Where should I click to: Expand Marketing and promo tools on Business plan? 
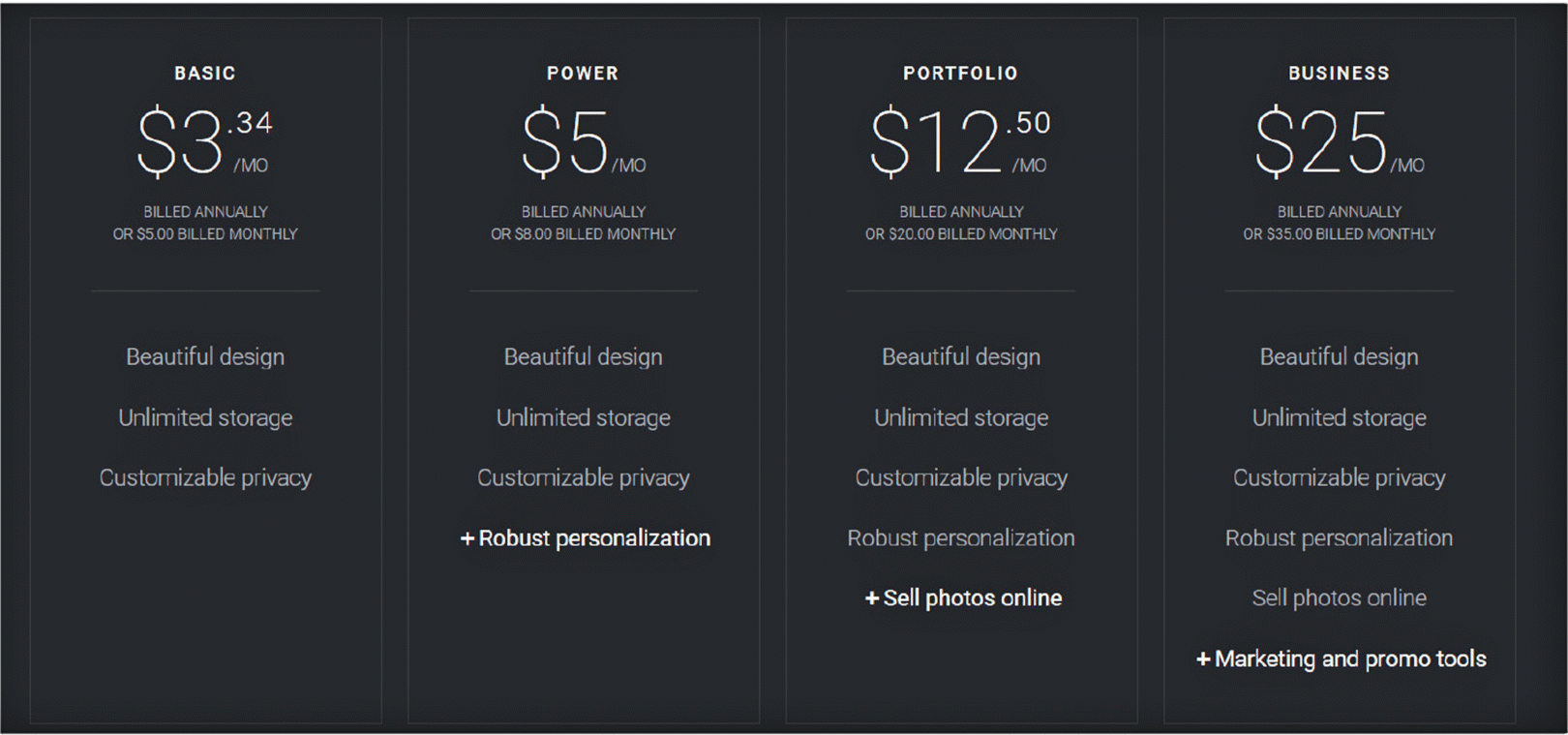click(x=1342, y=658)
